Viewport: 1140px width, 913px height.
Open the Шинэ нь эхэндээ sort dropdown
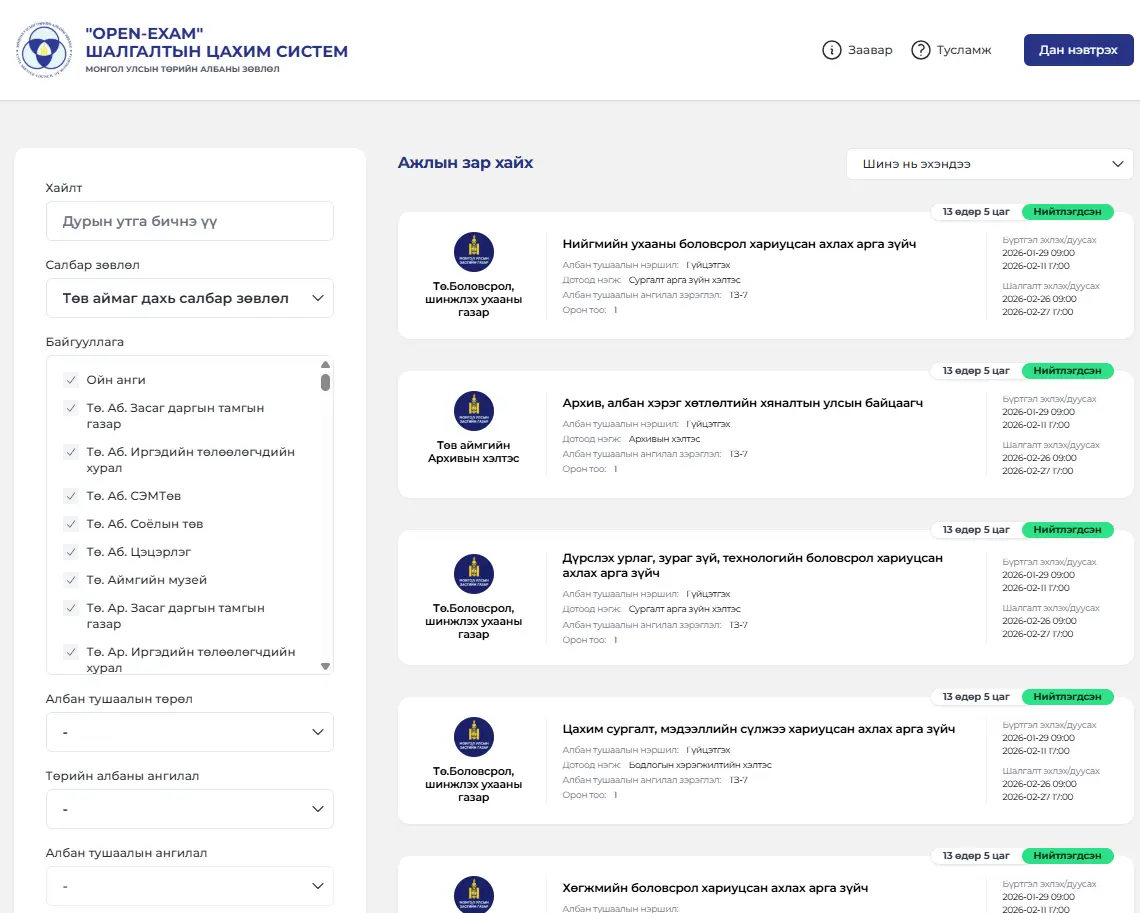[989, 164]
